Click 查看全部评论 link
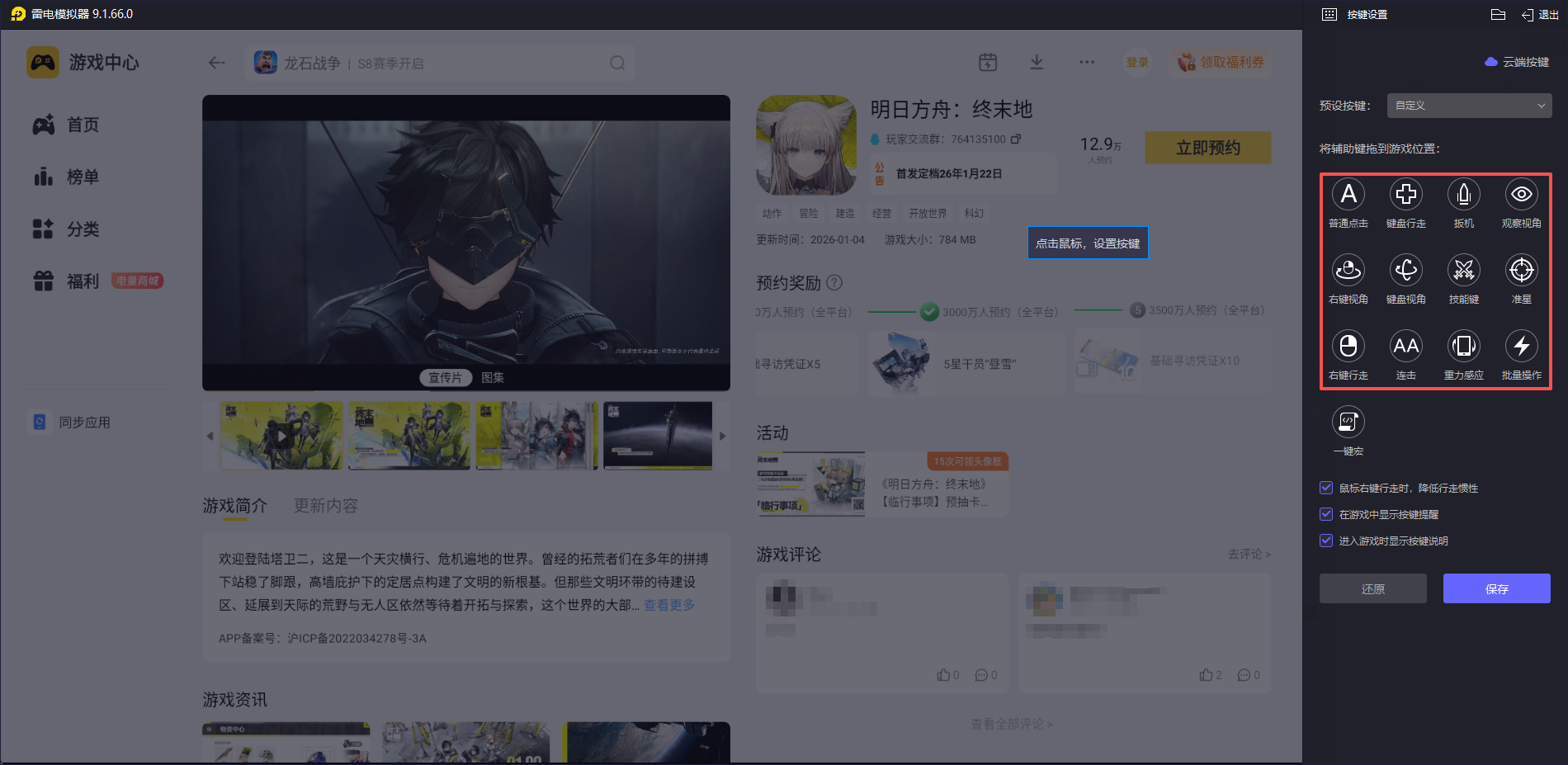This screenshot has height=765, width=1568. [x=1012, y=724]
